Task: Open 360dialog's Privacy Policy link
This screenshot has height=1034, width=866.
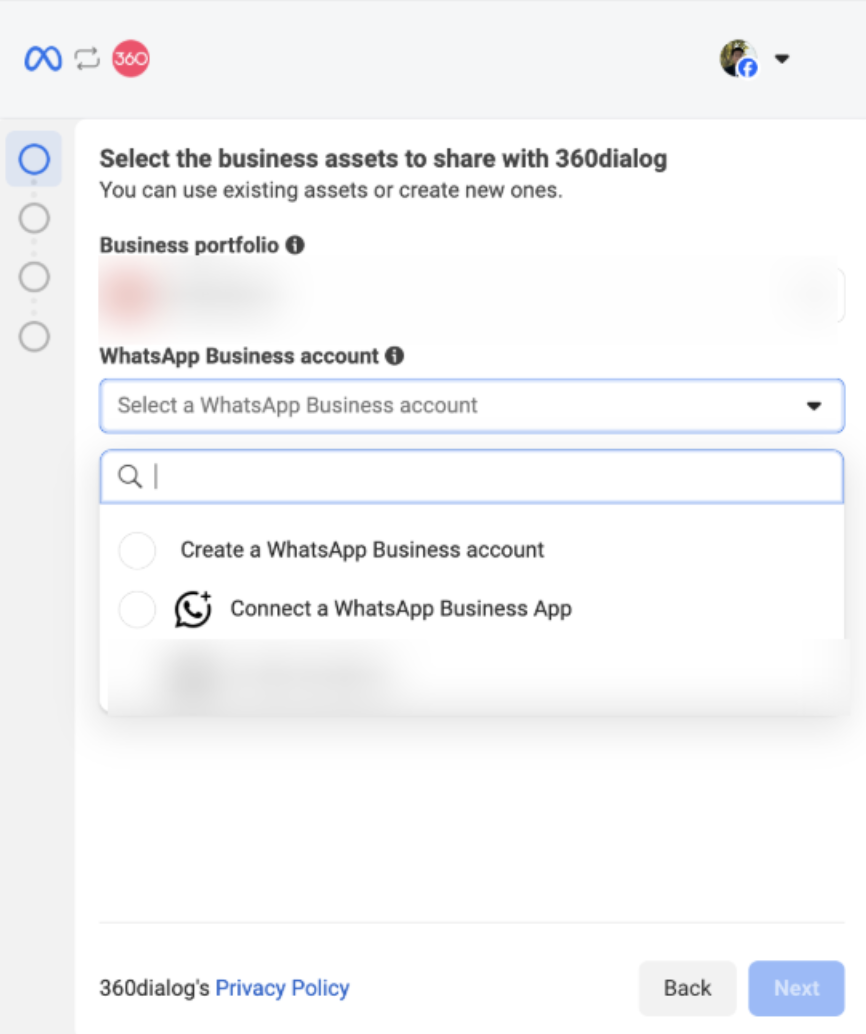Action: click(x=282, y=988)
